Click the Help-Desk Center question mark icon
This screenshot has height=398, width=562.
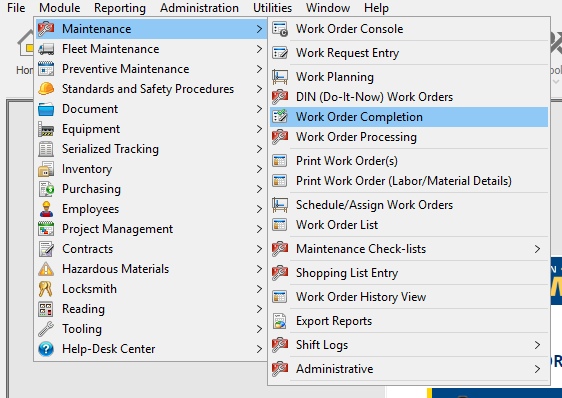pyautogui.click(x=46, y=349)
